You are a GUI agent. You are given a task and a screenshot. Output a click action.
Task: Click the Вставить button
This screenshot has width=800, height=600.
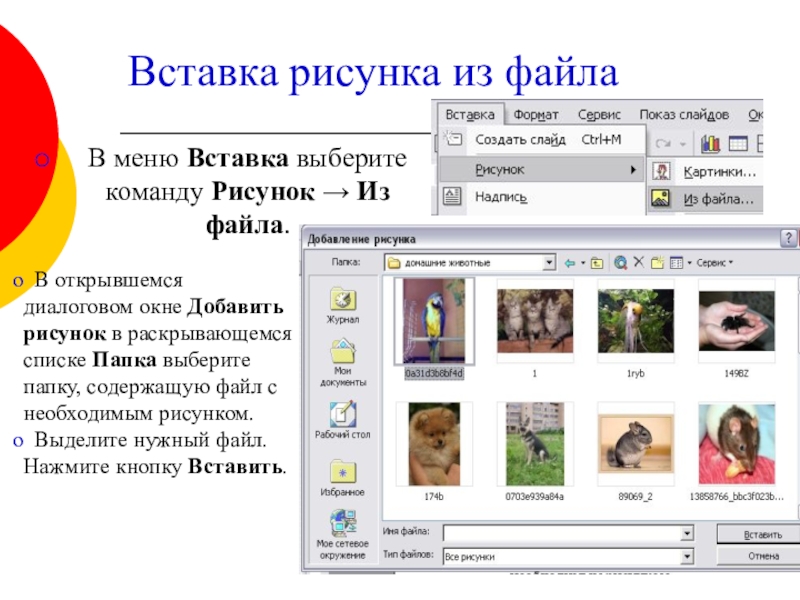[x=761, y=534]
